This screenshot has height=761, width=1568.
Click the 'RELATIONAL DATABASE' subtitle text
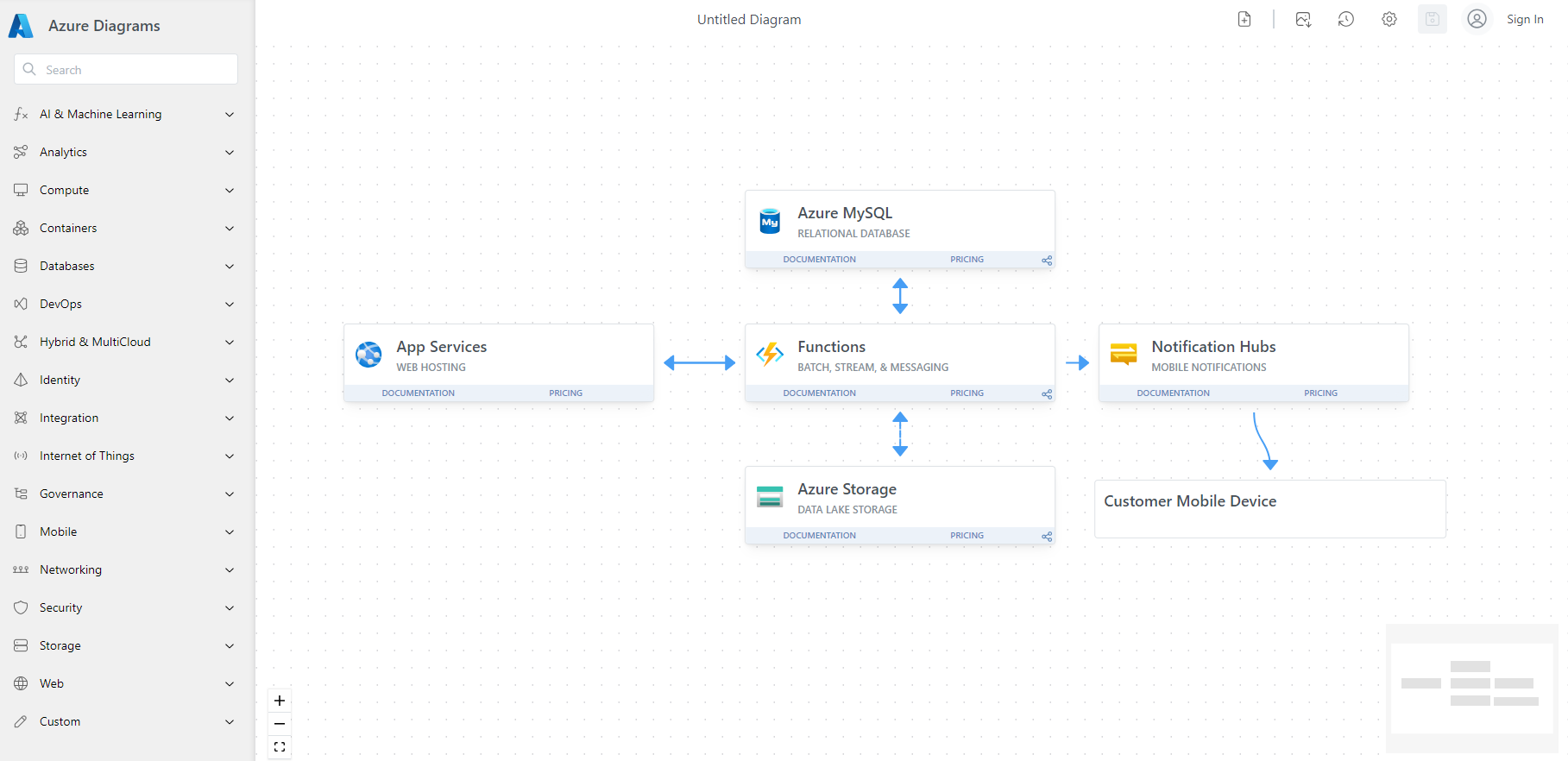click(x=853, y=234)
